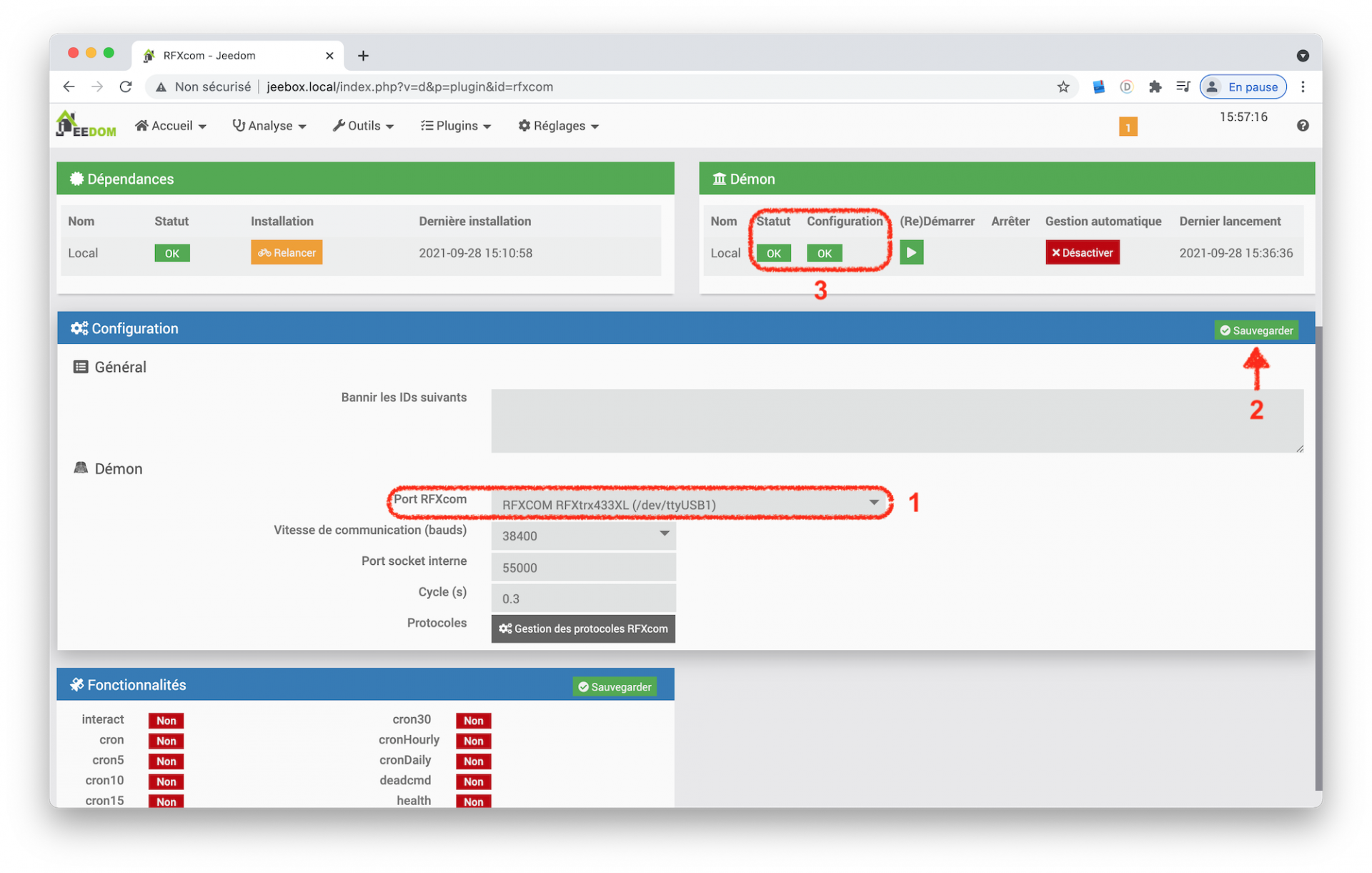This screenshot has height=873, width=1372.
Task: Click Désactiver in the Démon section
Action: [1082, 252]
